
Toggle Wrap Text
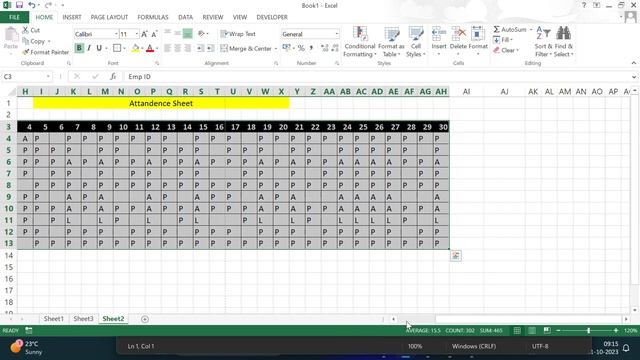coord(238,34)
